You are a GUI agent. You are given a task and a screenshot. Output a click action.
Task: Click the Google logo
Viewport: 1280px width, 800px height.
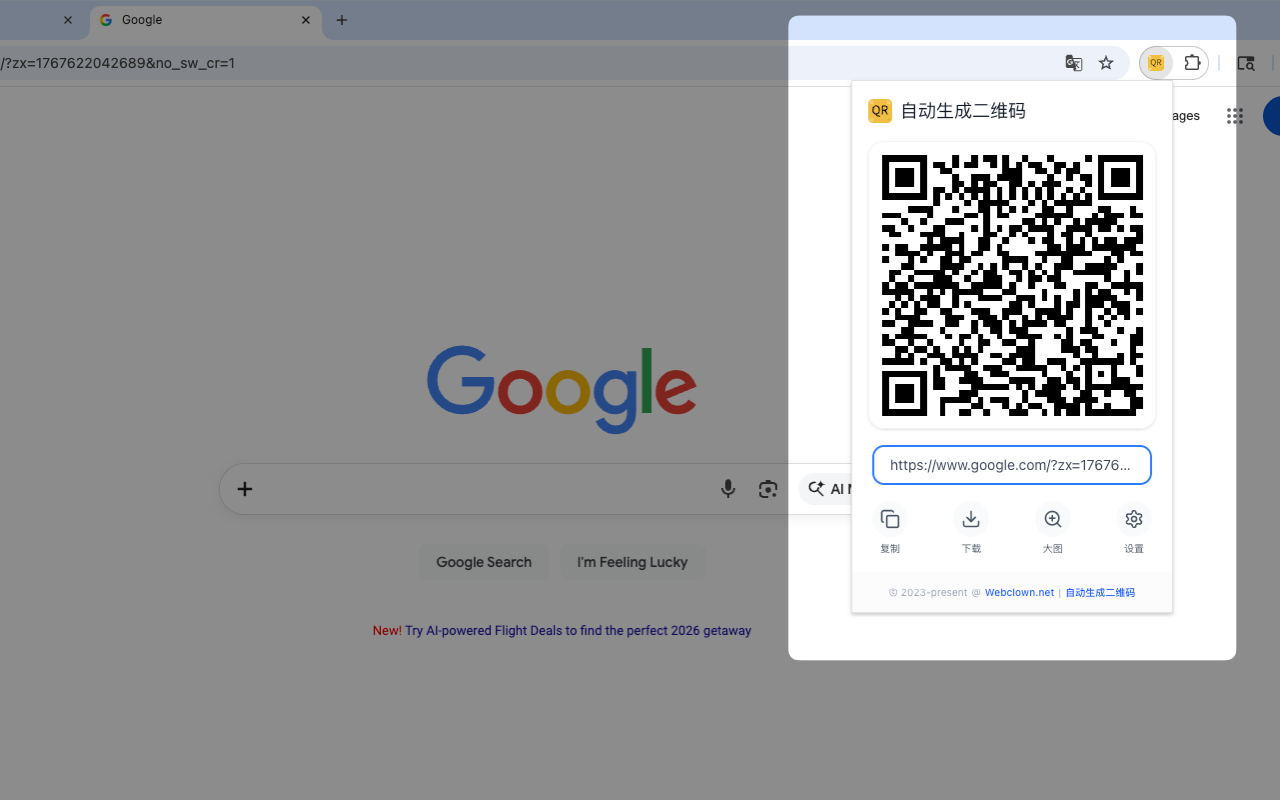click(562, 390)
